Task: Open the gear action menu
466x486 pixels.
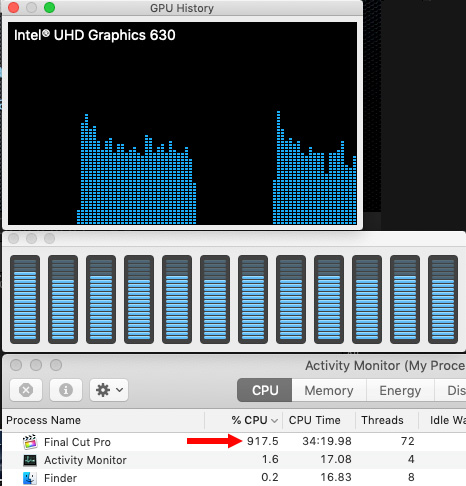Action: 109,390
